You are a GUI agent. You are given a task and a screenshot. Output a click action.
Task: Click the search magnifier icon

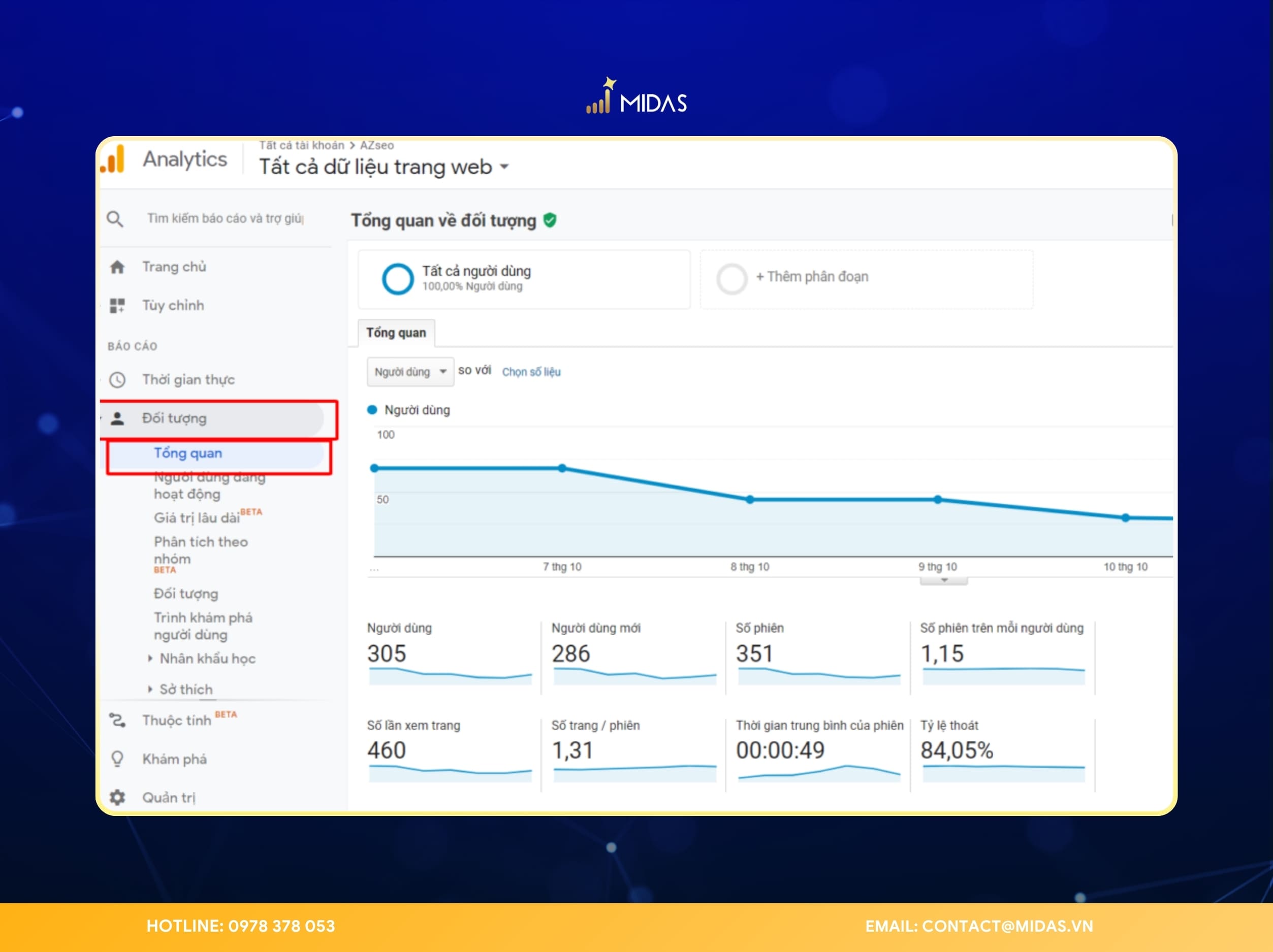[115, 219]
